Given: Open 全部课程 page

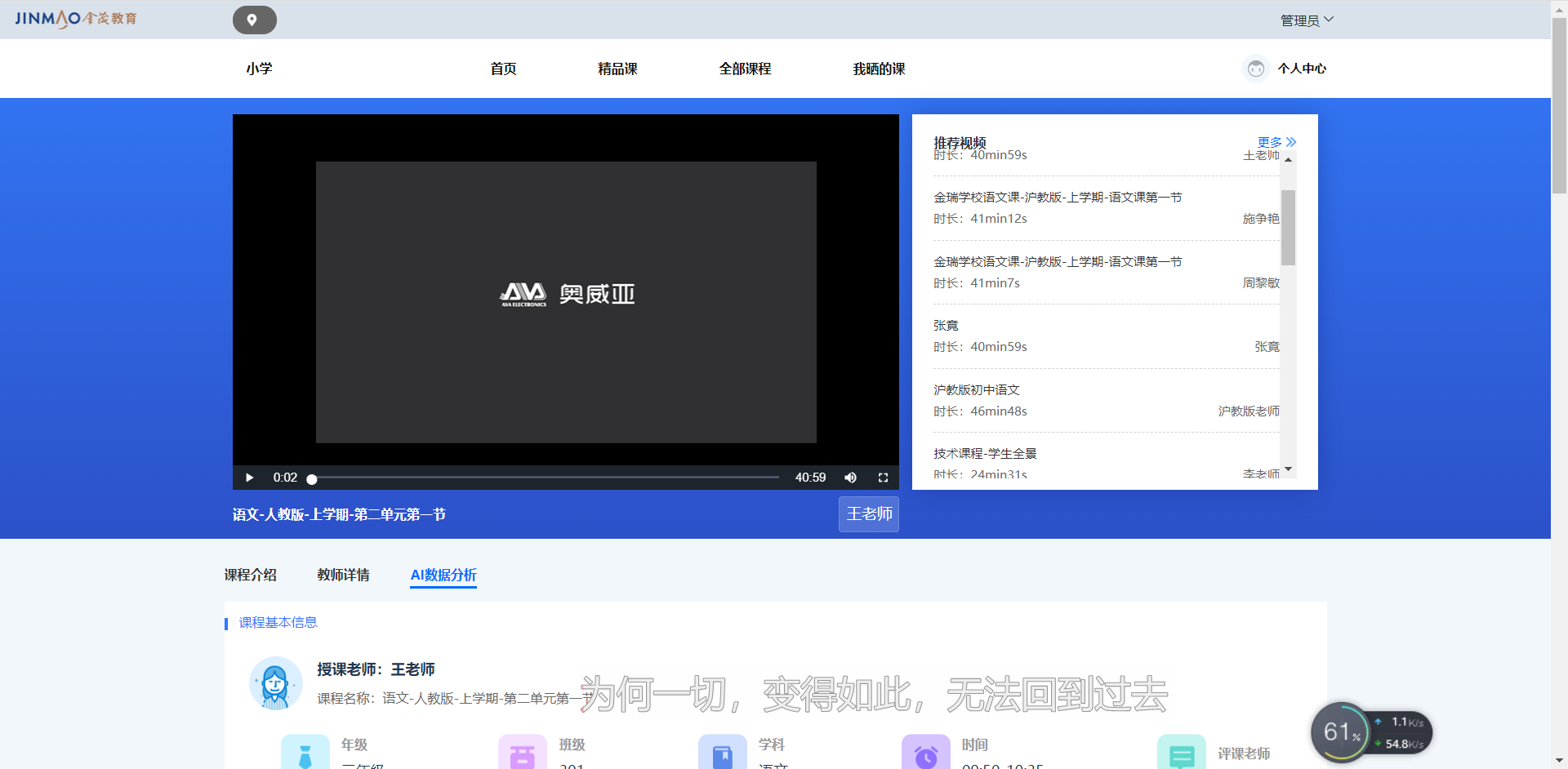Looking at the screenshot, I should click(x=745, y=69).
